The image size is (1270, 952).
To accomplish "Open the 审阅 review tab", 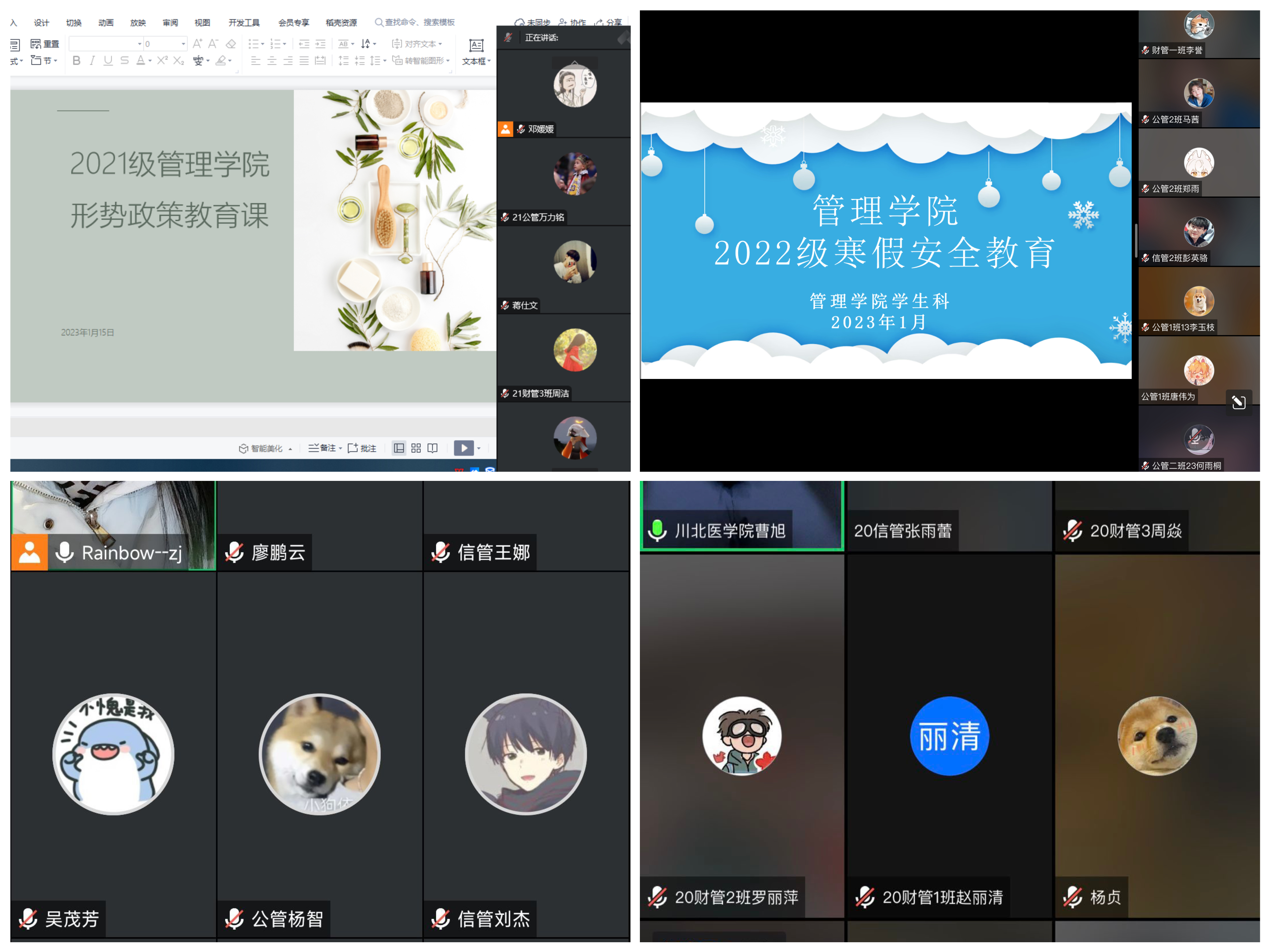I will 170,23.
